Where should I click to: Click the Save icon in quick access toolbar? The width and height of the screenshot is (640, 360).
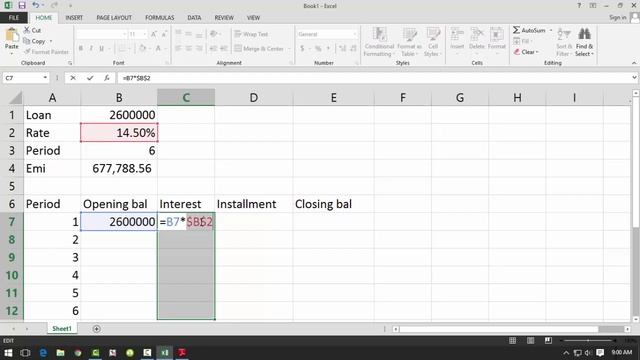(22, 5)
